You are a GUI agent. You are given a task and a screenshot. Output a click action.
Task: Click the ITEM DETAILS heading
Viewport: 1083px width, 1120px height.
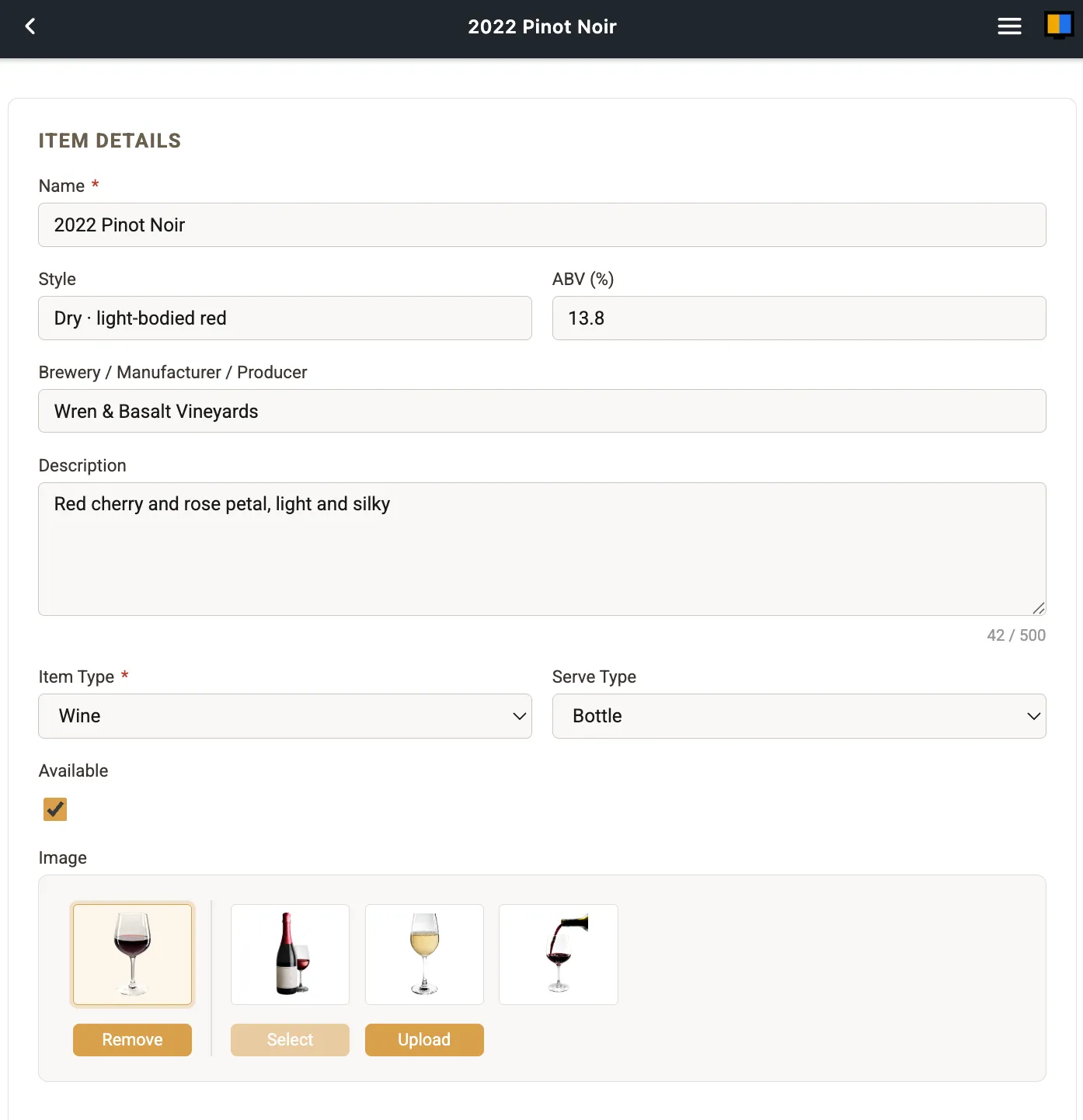110,141
